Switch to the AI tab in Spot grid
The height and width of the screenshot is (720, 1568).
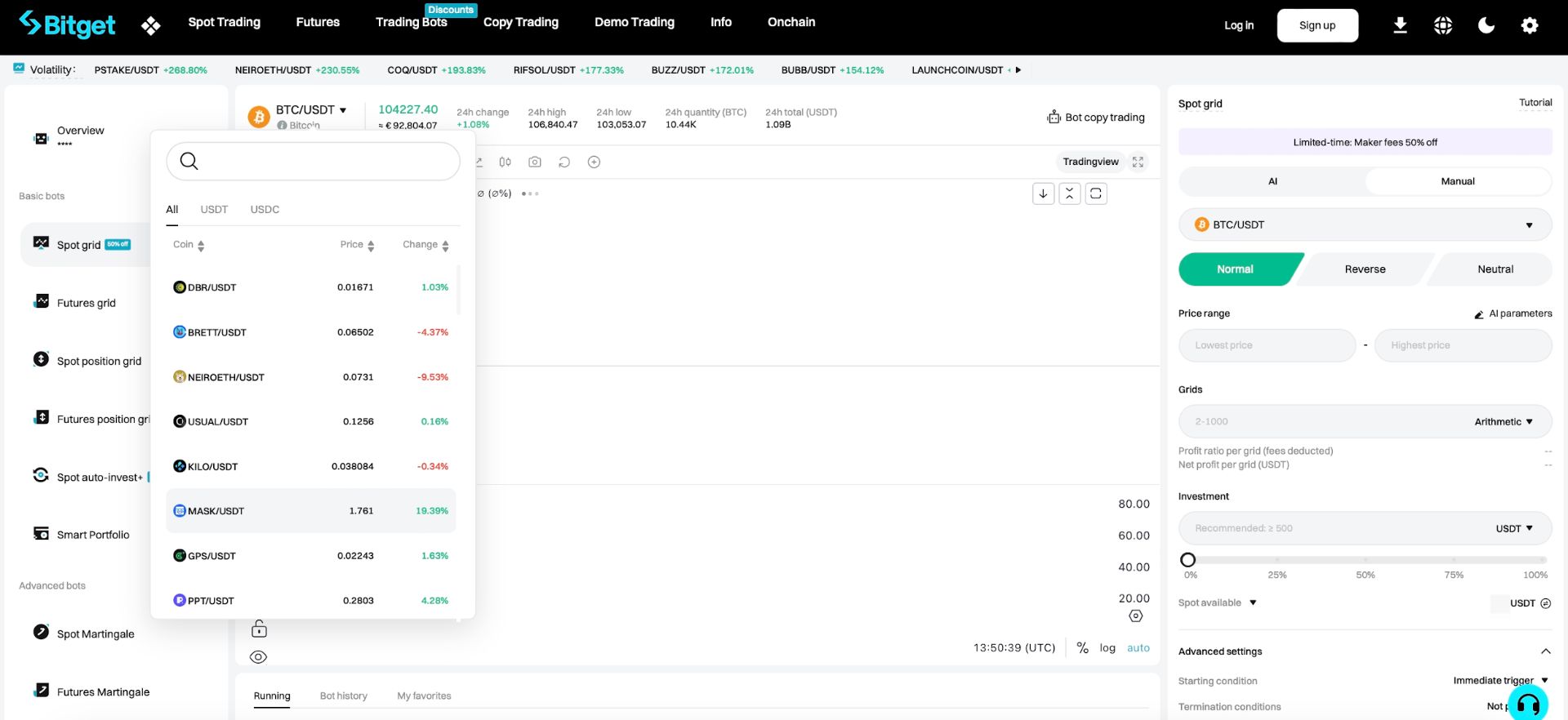click(1272, 181)
